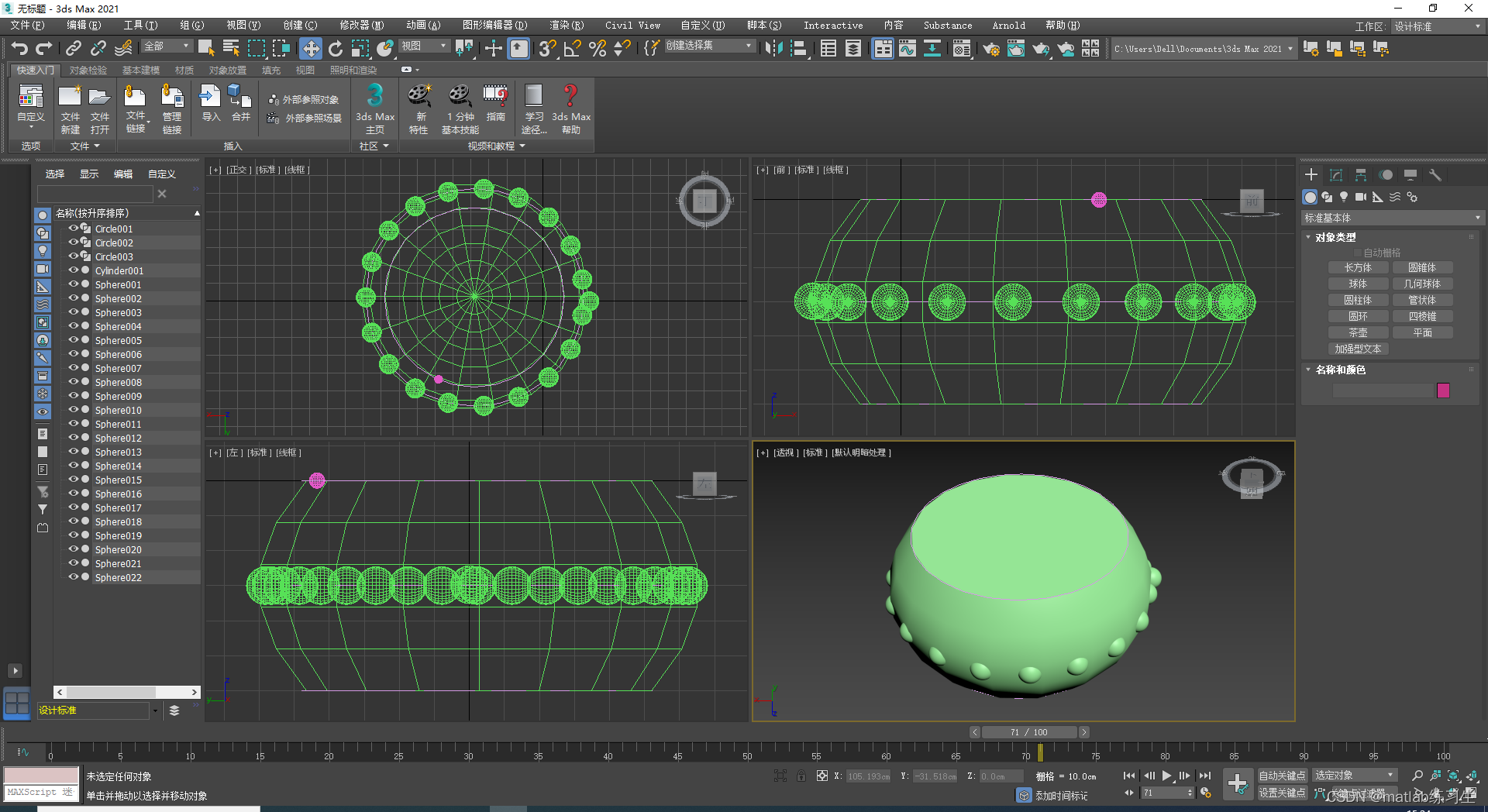This screenshot has height=812, width=1488.
Task: Open the Select by Name dialog
Action: [x=231, y=48]
